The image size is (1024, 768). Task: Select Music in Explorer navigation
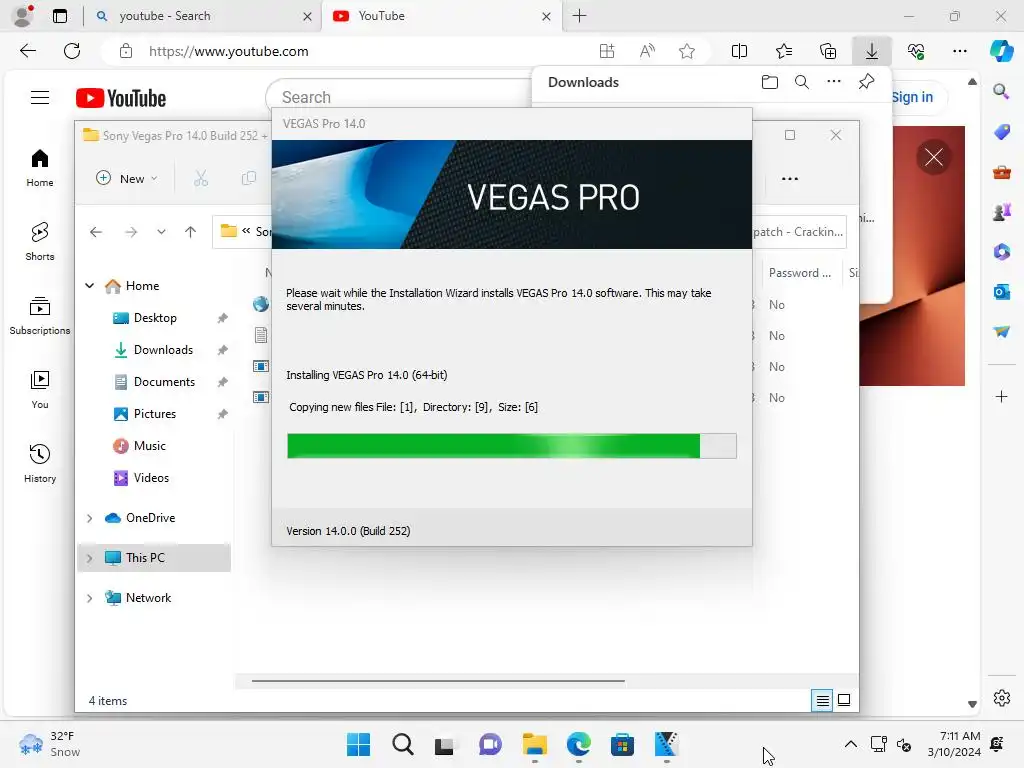tap(150, 445)
